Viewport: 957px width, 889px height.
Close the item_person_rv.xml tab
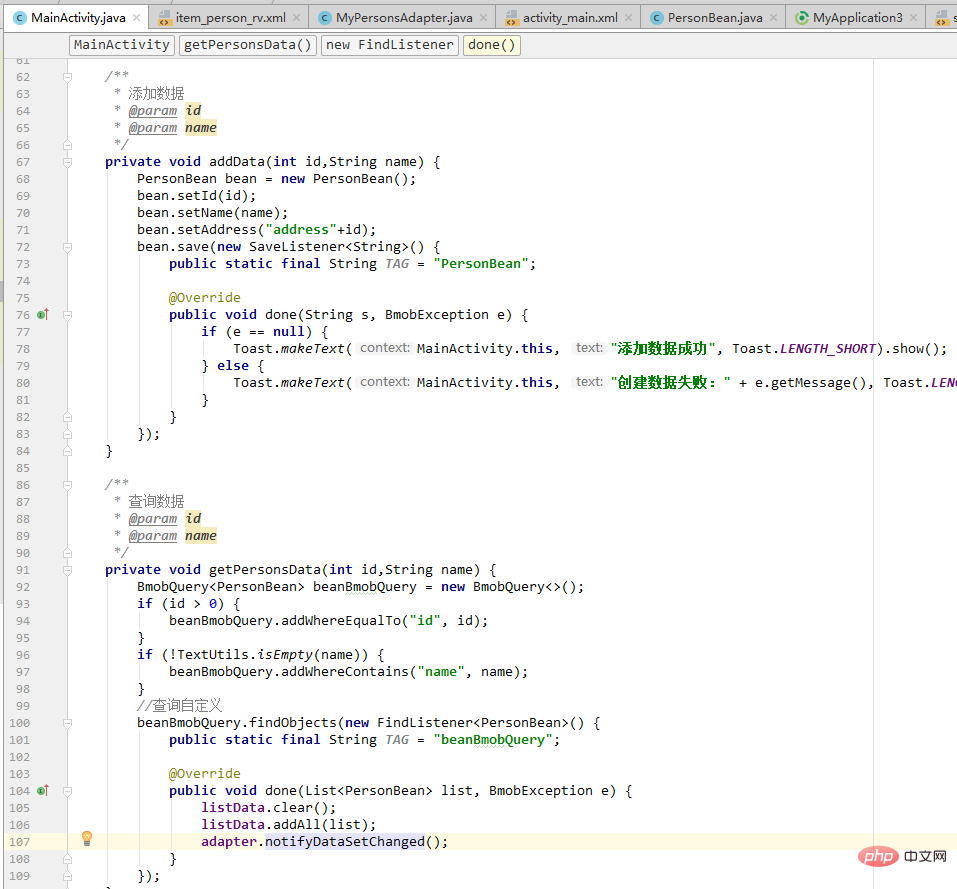[297, 18]
